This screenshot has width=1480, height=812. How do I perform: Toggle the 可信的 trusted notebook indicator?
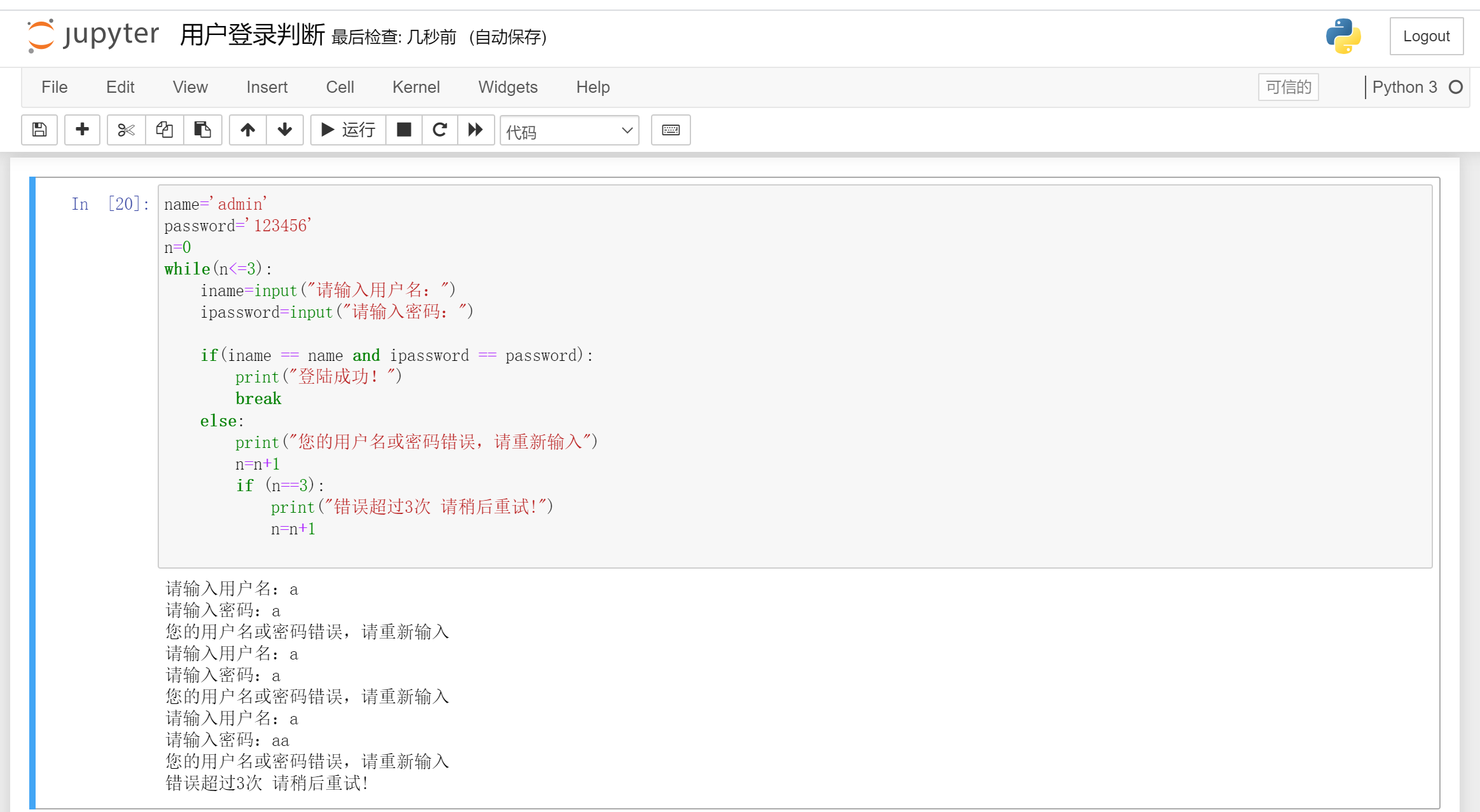1288,87
